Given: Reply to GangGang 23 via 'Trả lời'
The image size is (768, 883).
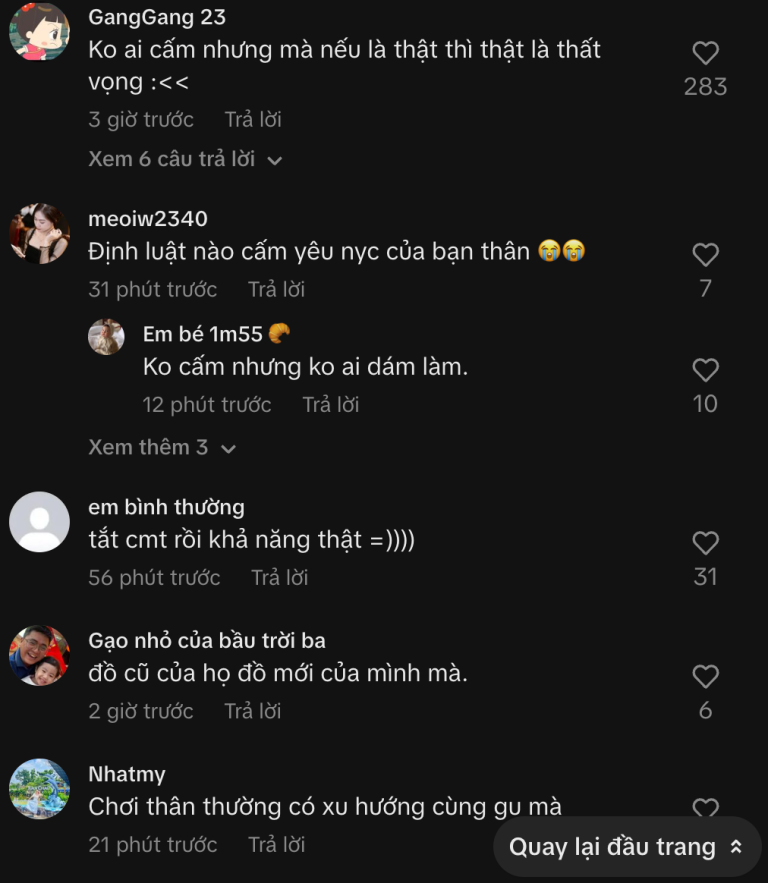Looking at the screenshot, I should [252, 119].
